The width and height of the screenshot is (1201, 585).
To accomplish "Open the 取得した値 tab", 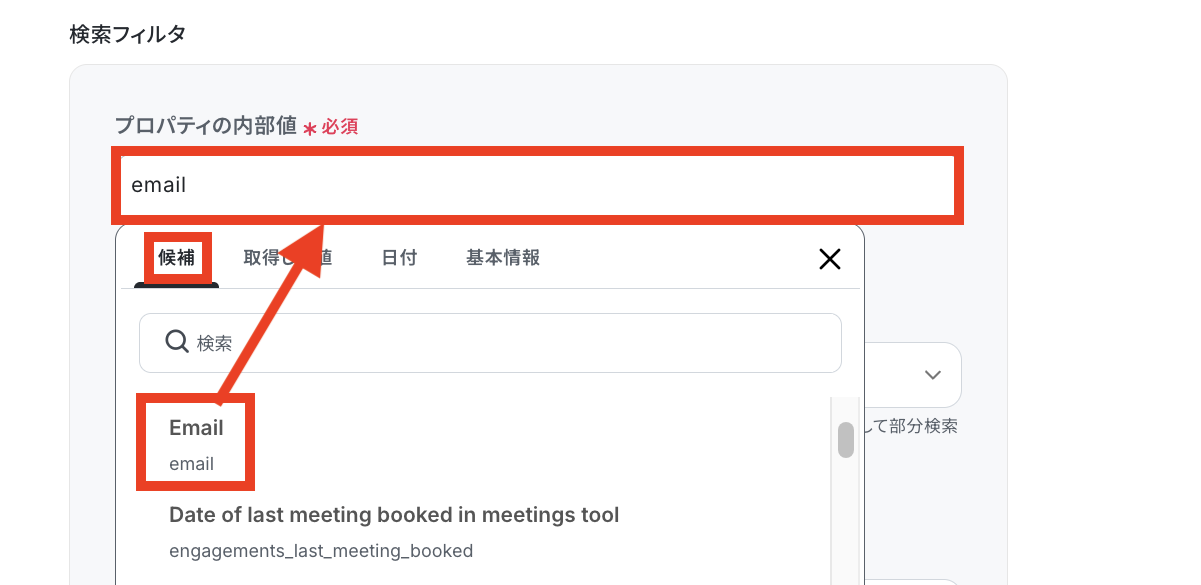I will tap(287, 258).
